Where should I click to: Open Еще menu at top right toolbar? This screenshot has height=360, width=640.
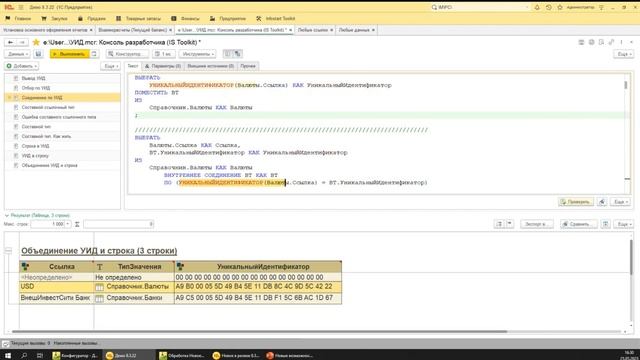click(x=624, y=54)
